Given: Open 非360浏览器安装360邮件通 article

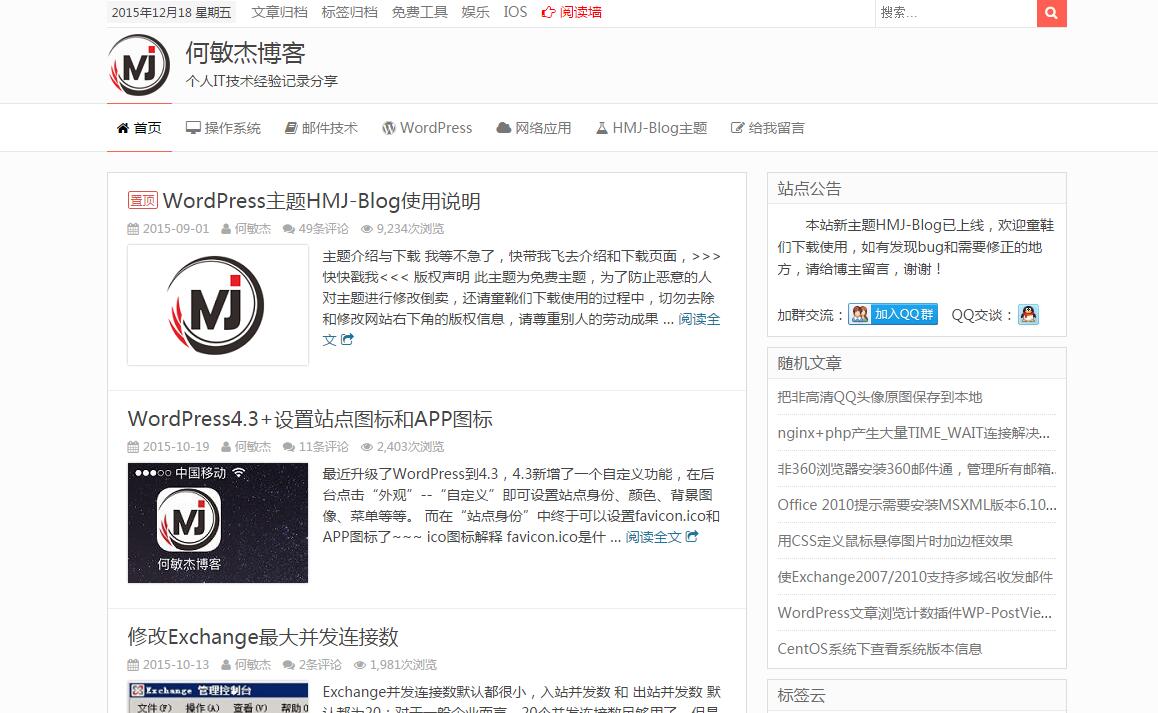Looking at the screenshot, I should tap(917, 469).
